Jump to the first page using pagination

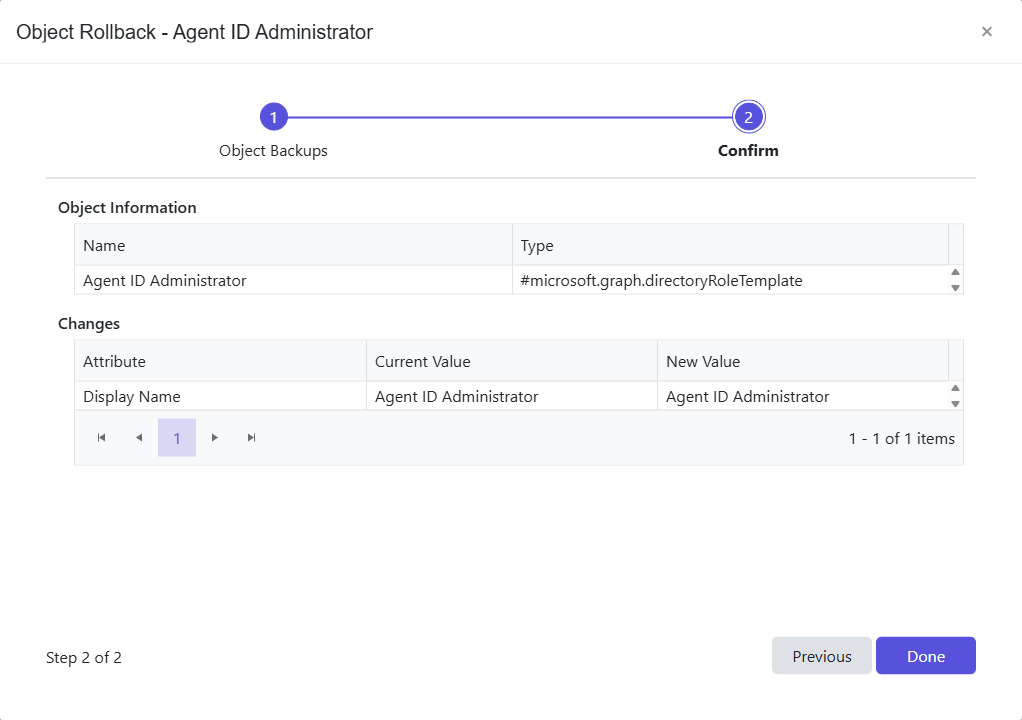(x=100, y=437)
